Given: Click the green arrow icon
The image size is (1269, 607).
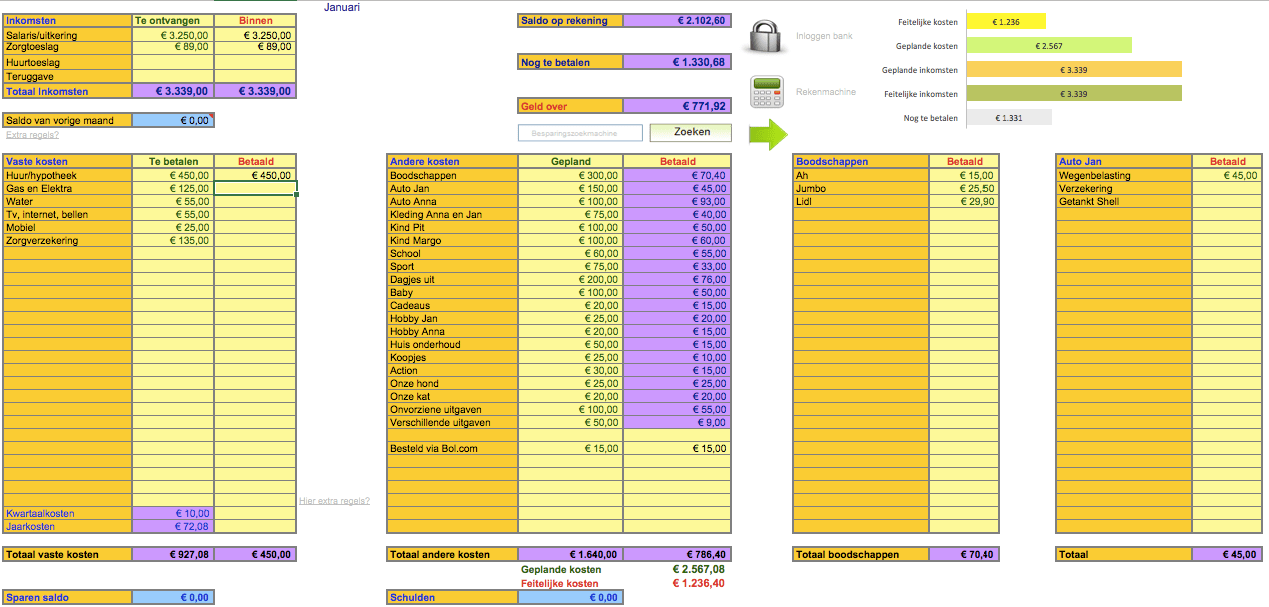Looking at the screenshot, I should pos(768,134).
